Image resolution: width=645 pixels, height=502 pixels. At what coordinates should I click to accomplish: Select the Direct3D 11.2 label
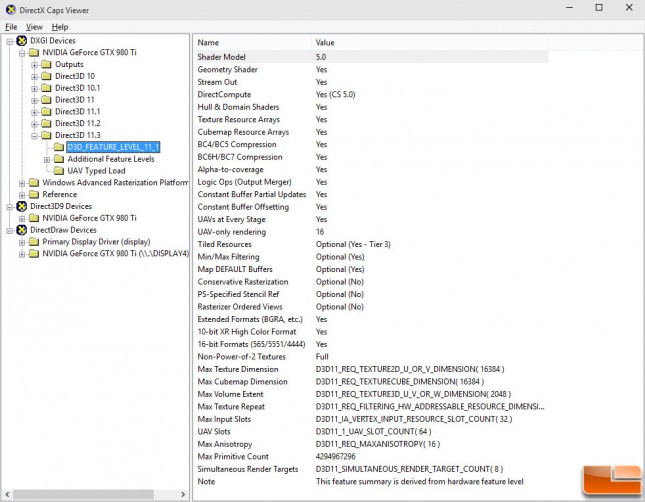(x=78, y=123)
